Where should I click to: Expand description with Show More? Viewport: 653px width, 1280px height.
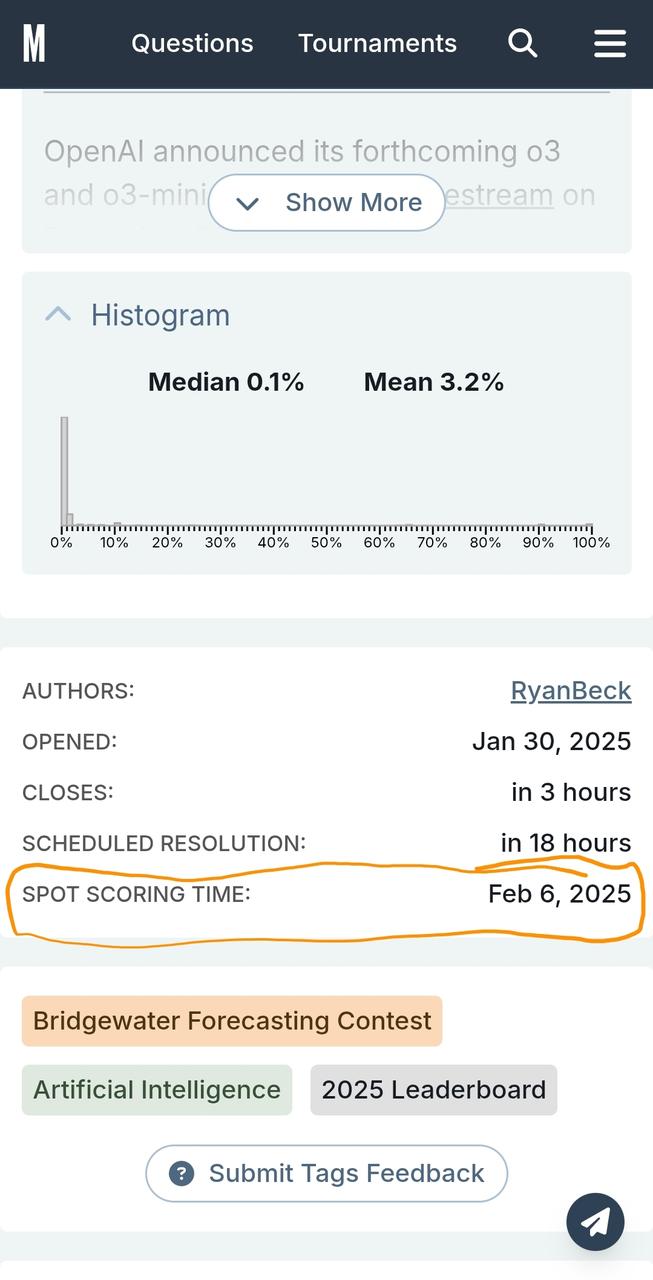coord(326,203)
